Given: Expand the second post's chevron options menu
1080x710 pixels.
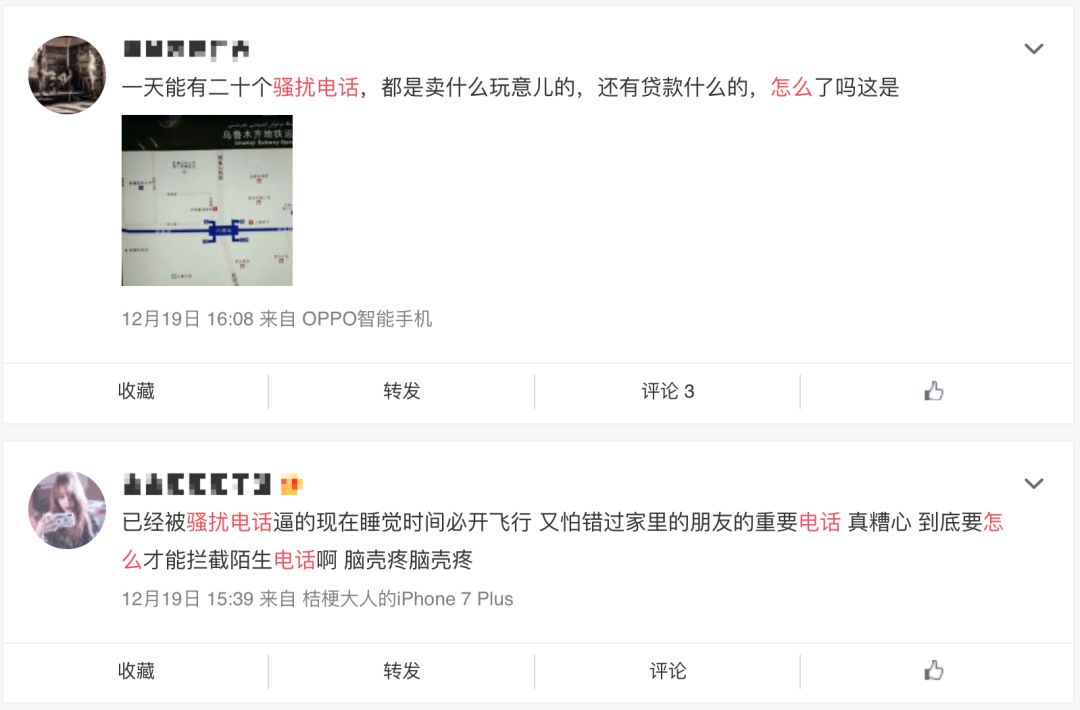Looking at the screenshot, I should (x=1033, y=483).
